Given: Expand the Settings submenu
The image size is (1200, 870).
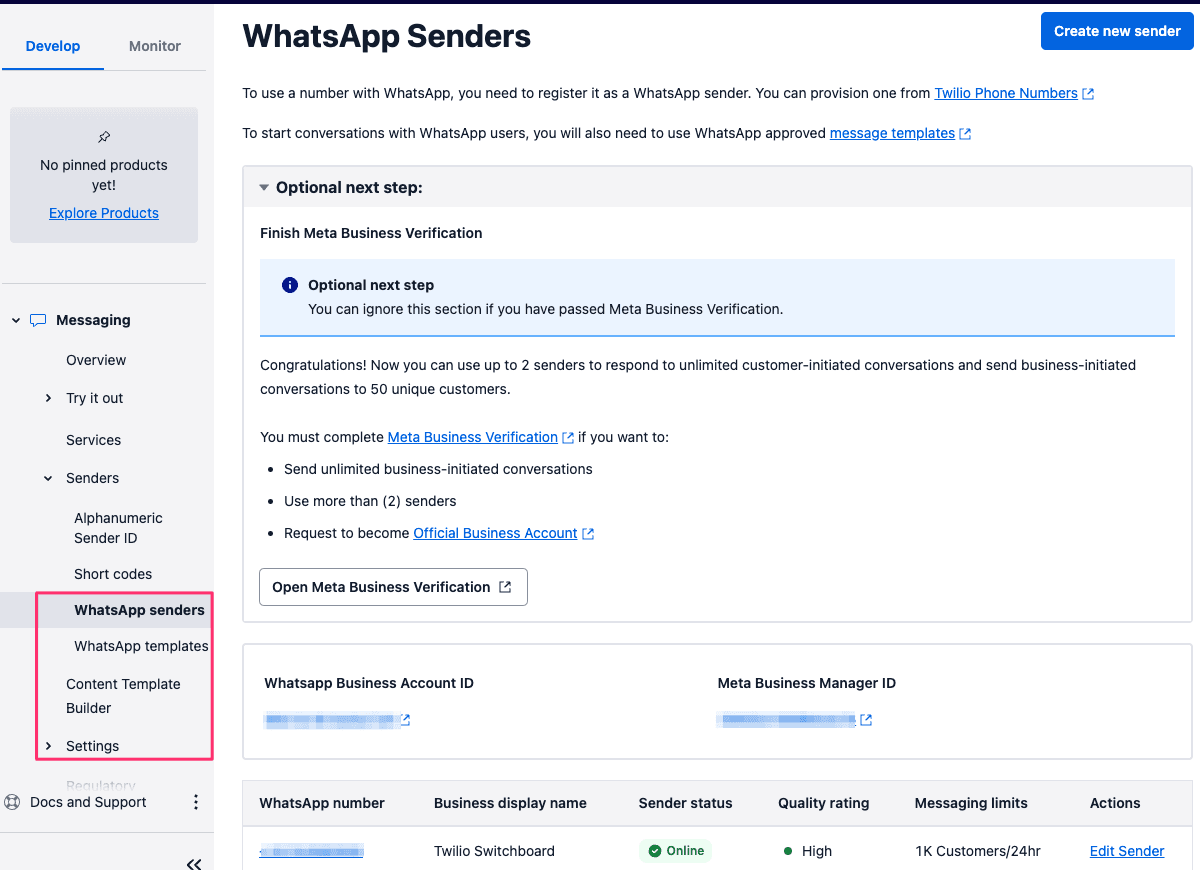Looking at the screenshot, I should (49, 746).
